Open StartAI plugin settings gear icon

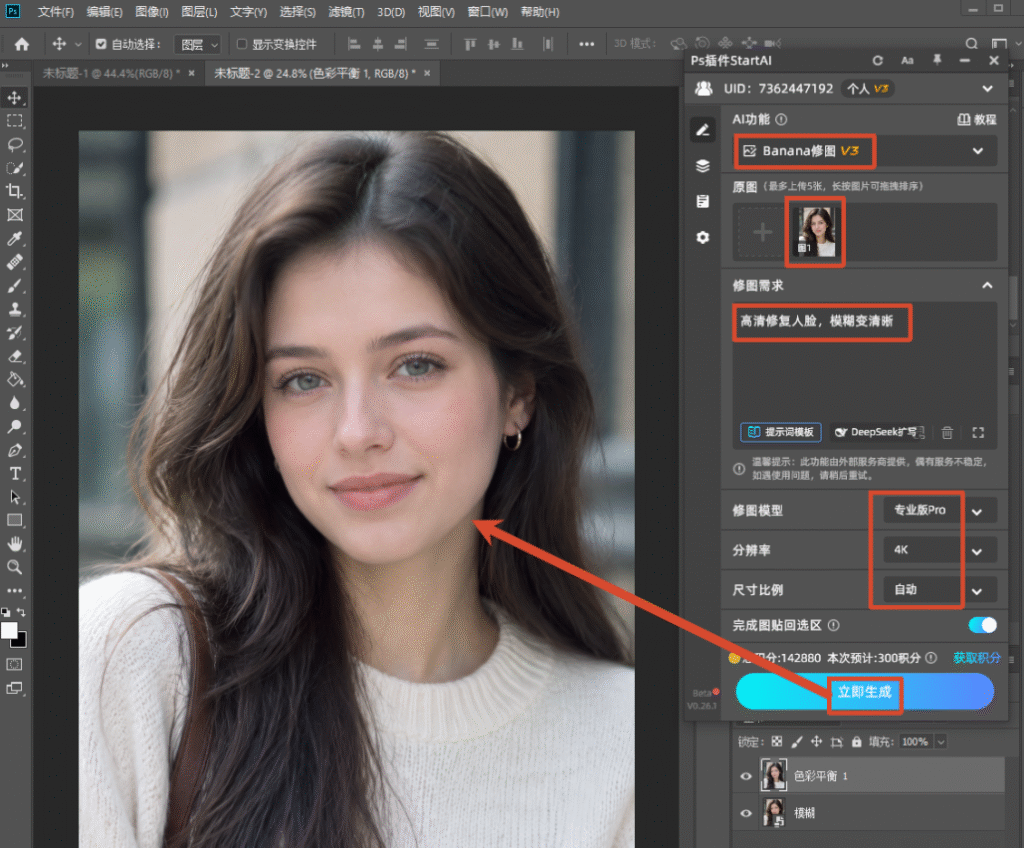pos(703,237)
